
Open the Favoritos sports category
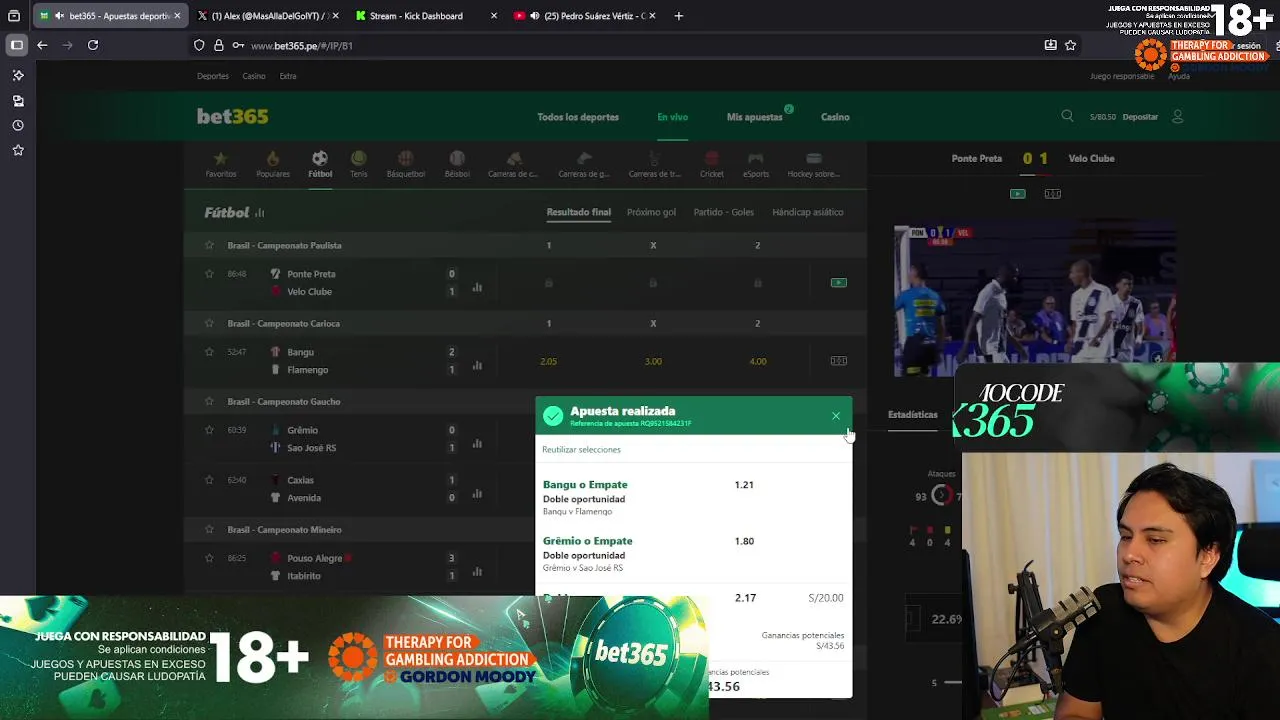pos(221,164)
